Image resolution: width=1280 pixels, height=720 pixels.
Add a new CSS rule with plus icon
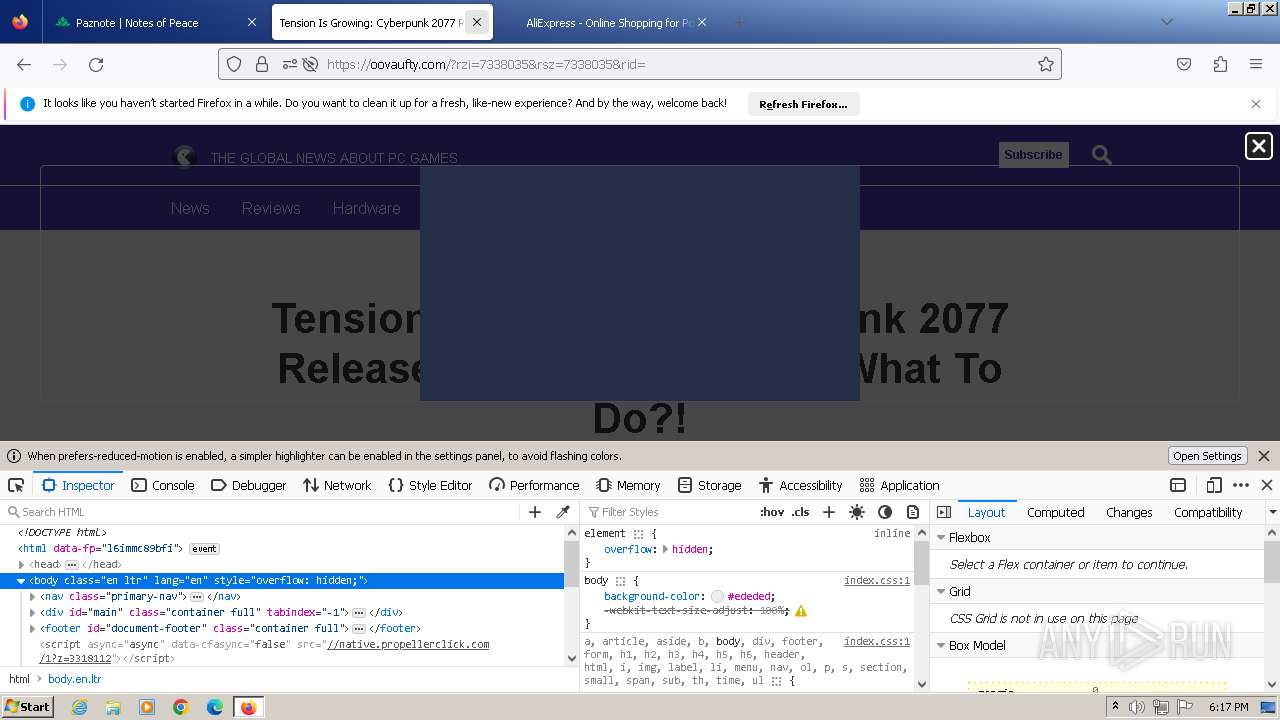828,512
